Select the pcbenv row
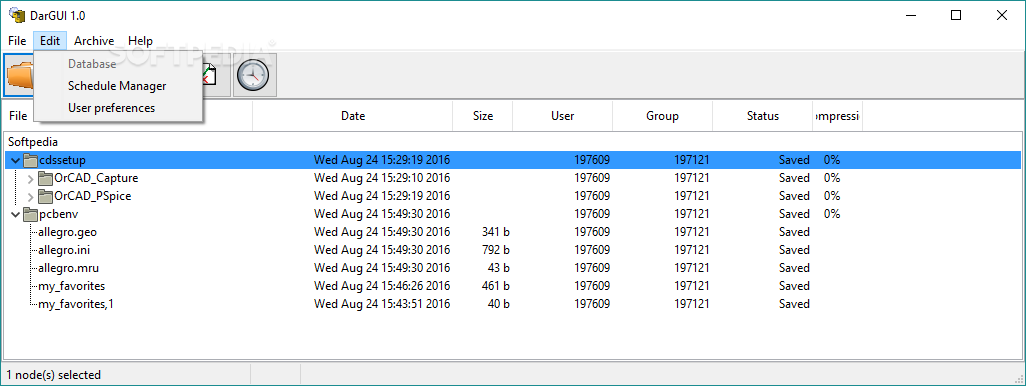 pyautogui.click(x=513, y=214)
